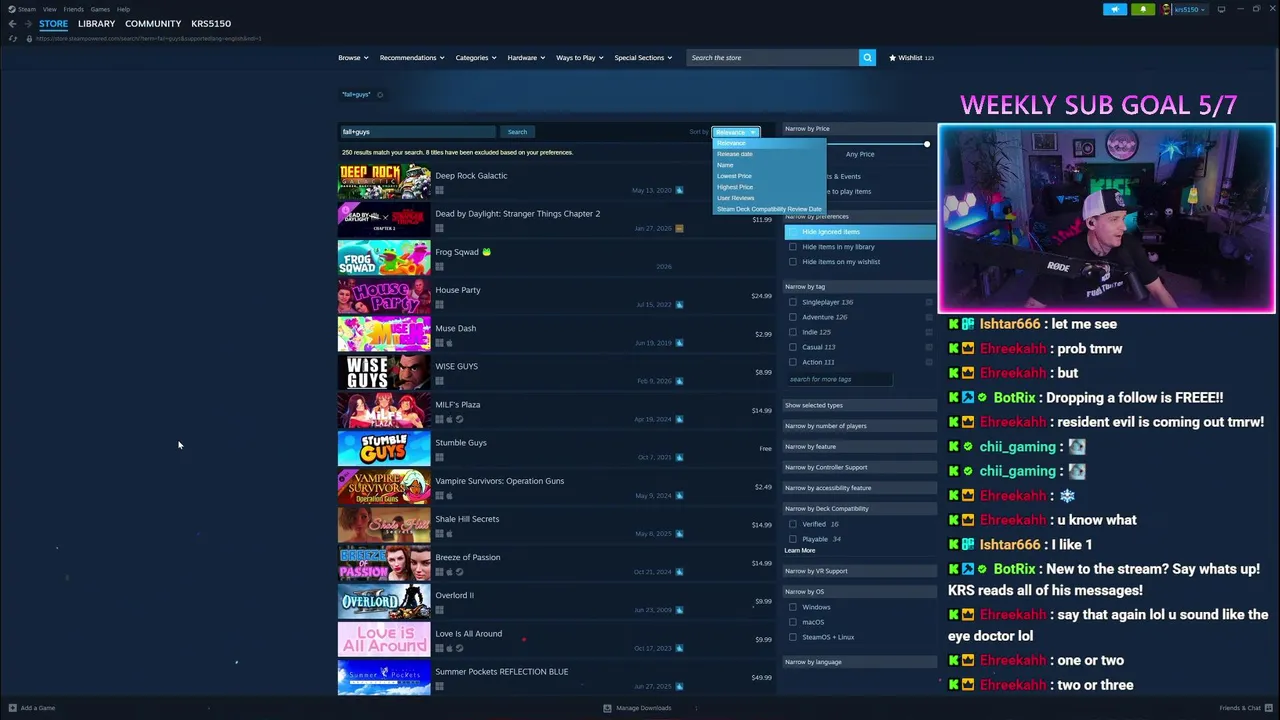Open the View menu
Image resolution: width=1280 pixels, height=720 pixels.
(x=49, y=9)
